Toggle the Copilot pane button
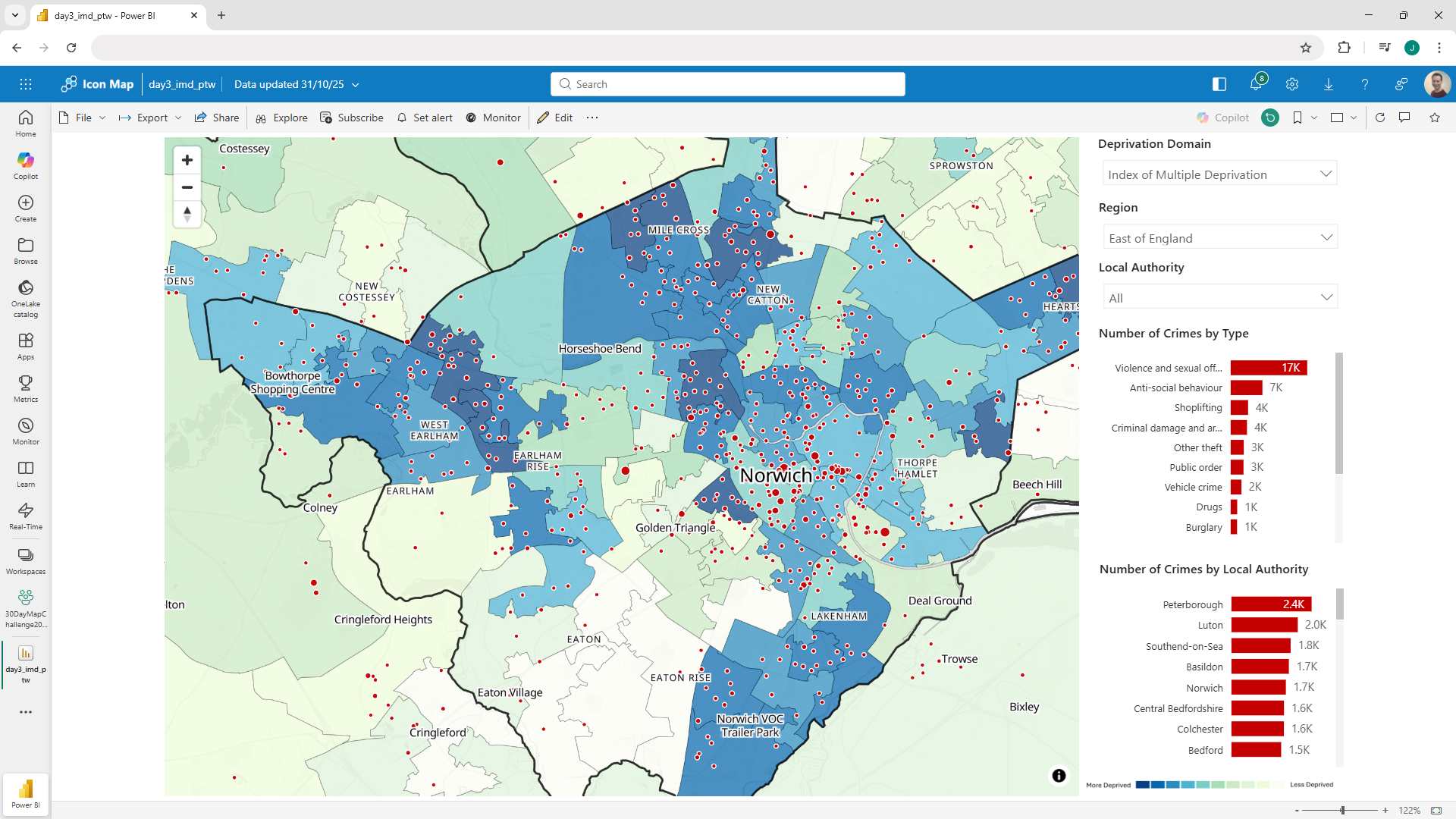 point(1223,118)
